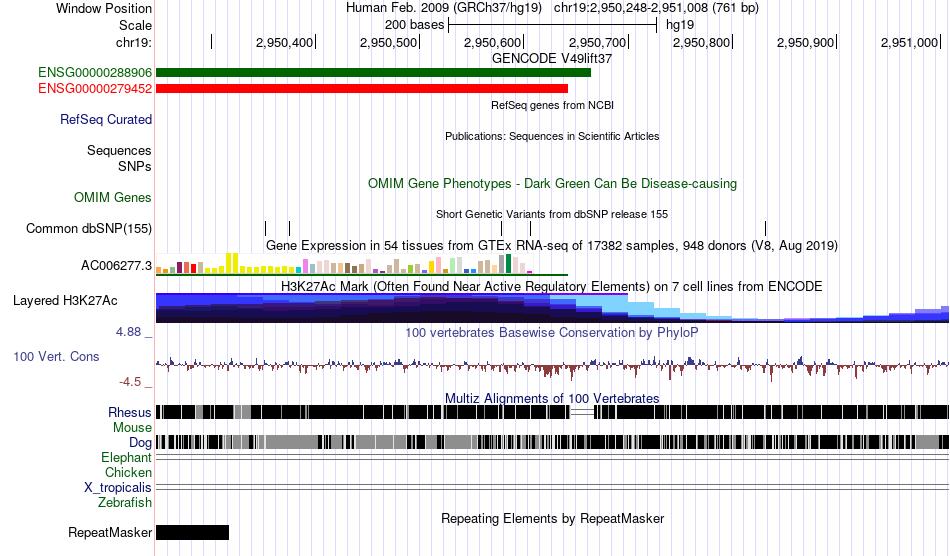
Task: Click the ENSG00000288906 gene label
Action: pos(95,73)
